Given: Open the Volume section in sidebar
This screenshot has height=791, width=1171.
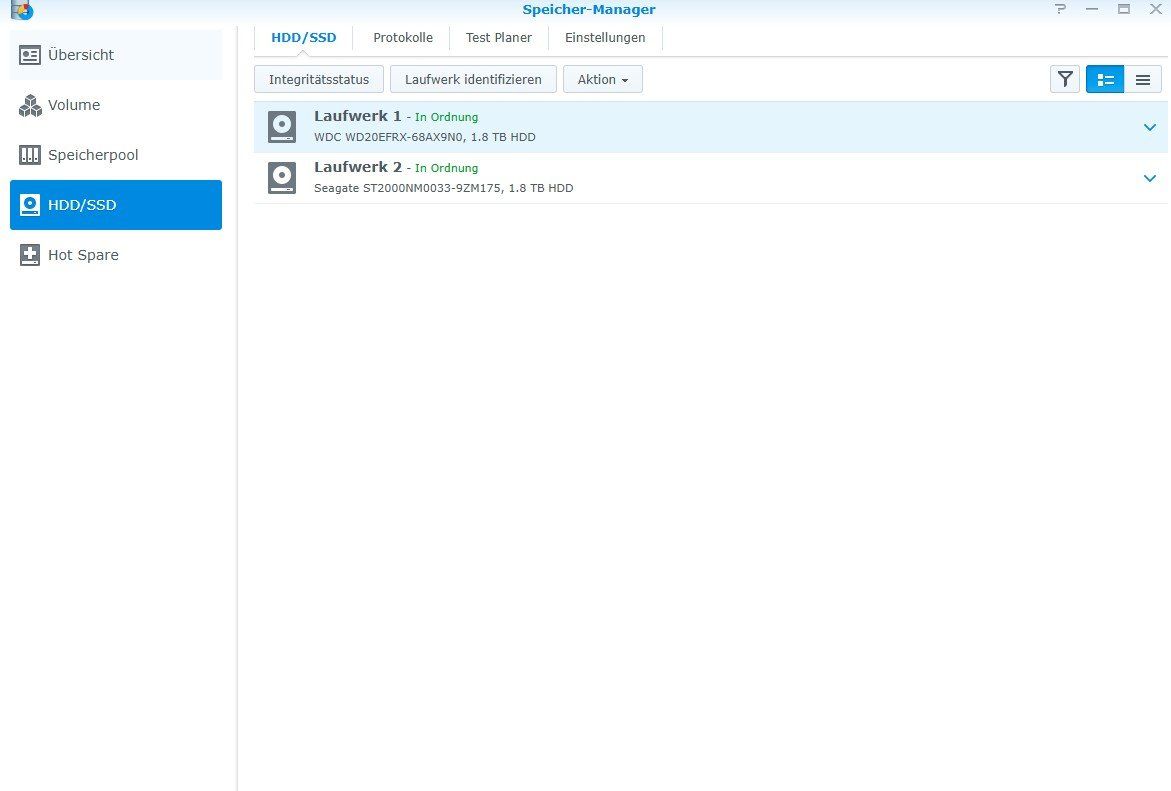Looking at the screenshot, I should coord(116,105).
